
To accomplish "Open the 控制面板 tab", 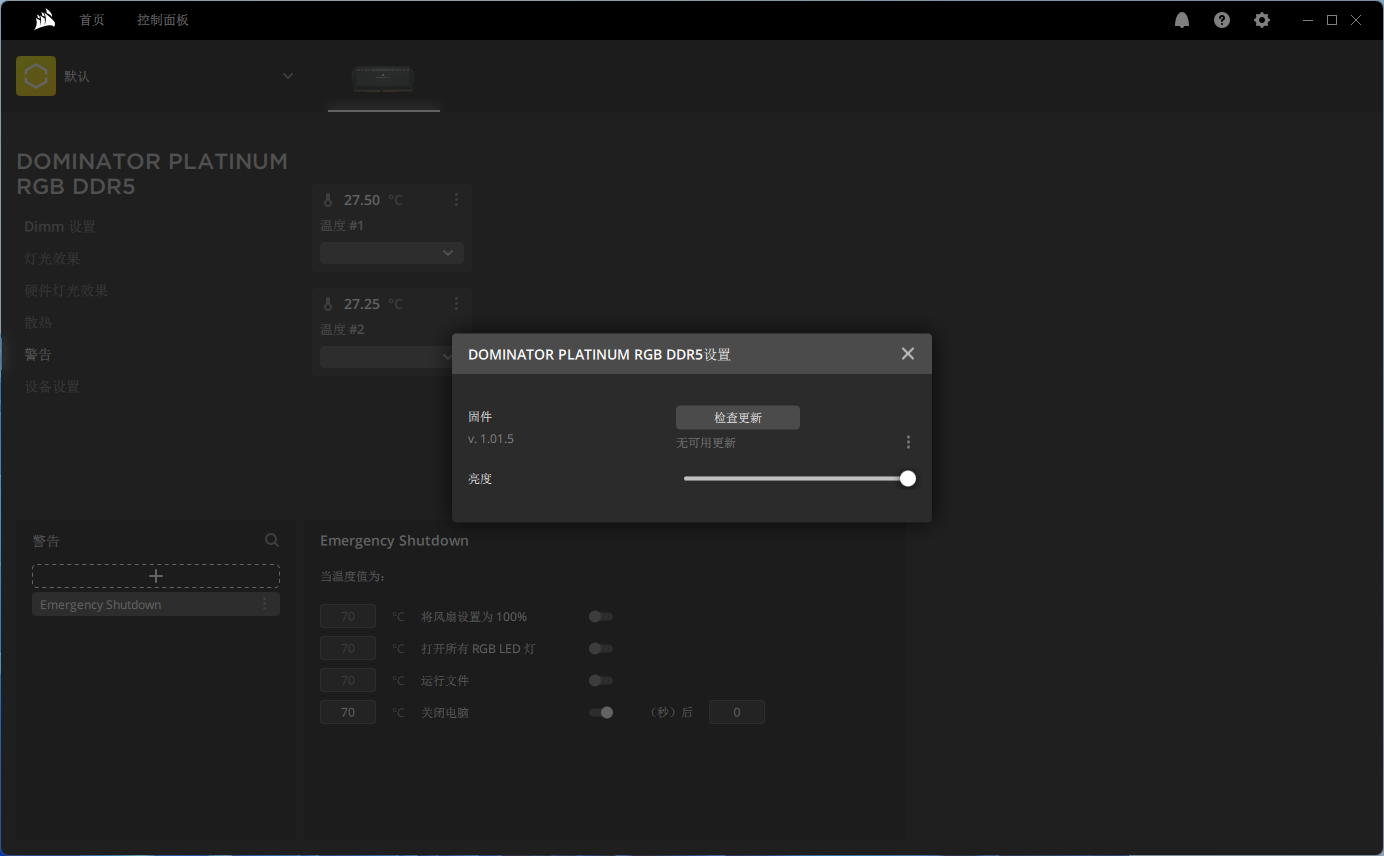I will pos(163,20).
